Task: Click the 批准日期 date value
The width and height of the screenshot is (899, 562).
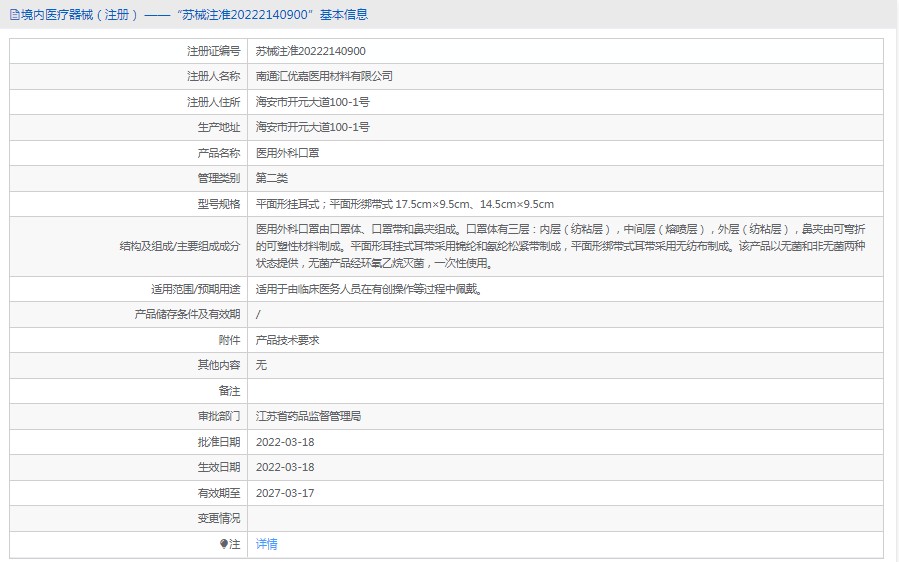Action: (x=285, y=442)
